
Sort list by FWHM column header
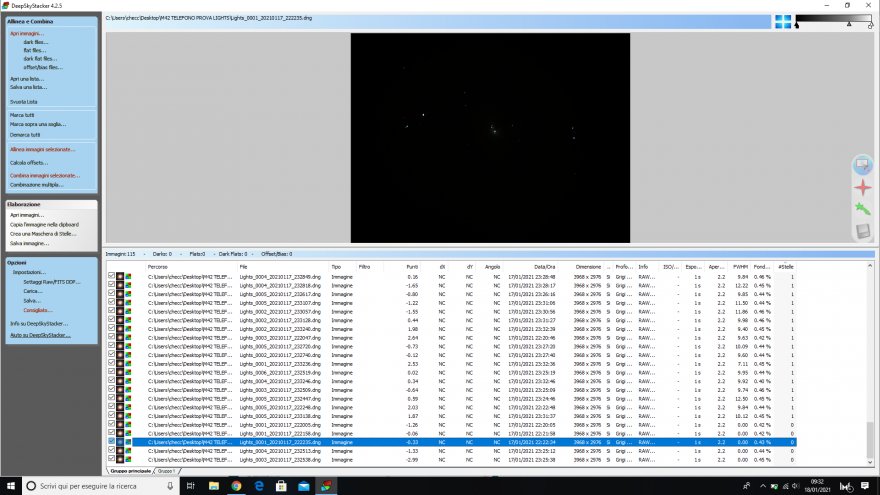[x=742, y=267]
